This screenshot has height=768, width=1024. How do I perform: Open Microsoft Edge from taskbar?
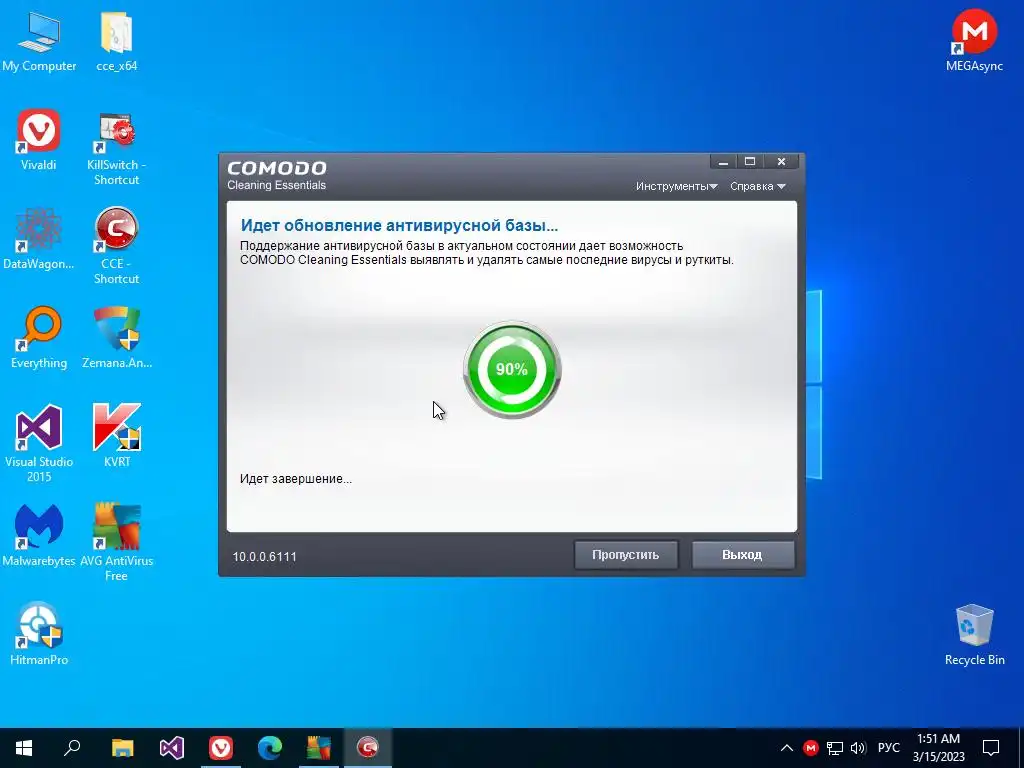(x=270, y=748)
